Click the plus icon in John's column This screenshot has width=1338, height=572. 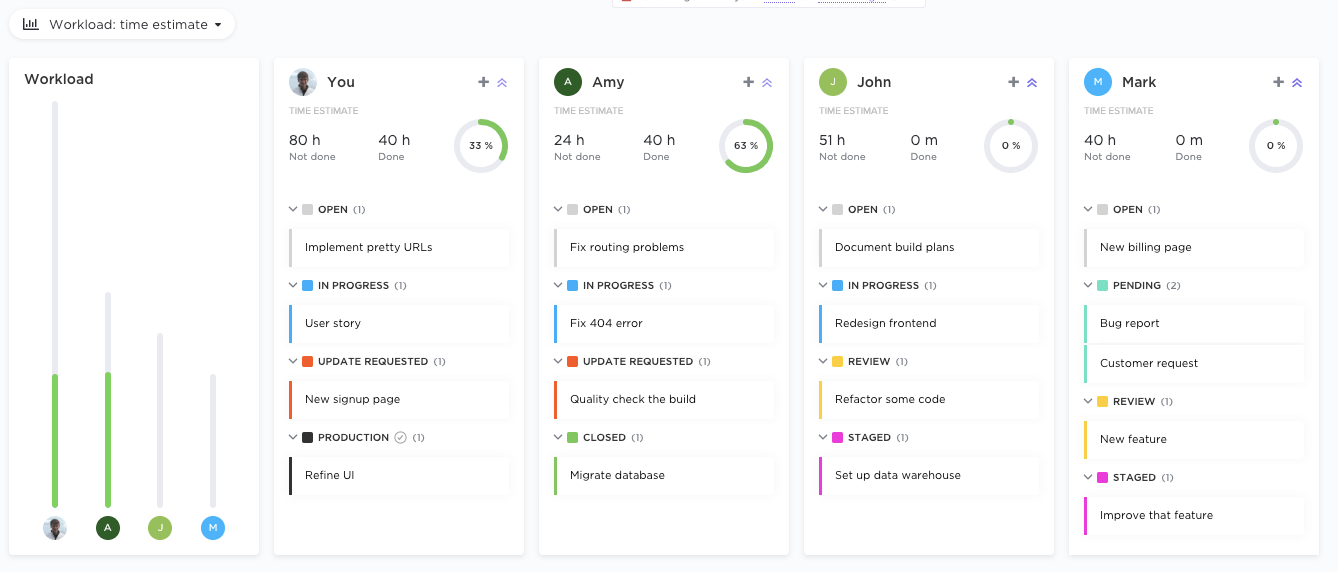pos(1013,82)
